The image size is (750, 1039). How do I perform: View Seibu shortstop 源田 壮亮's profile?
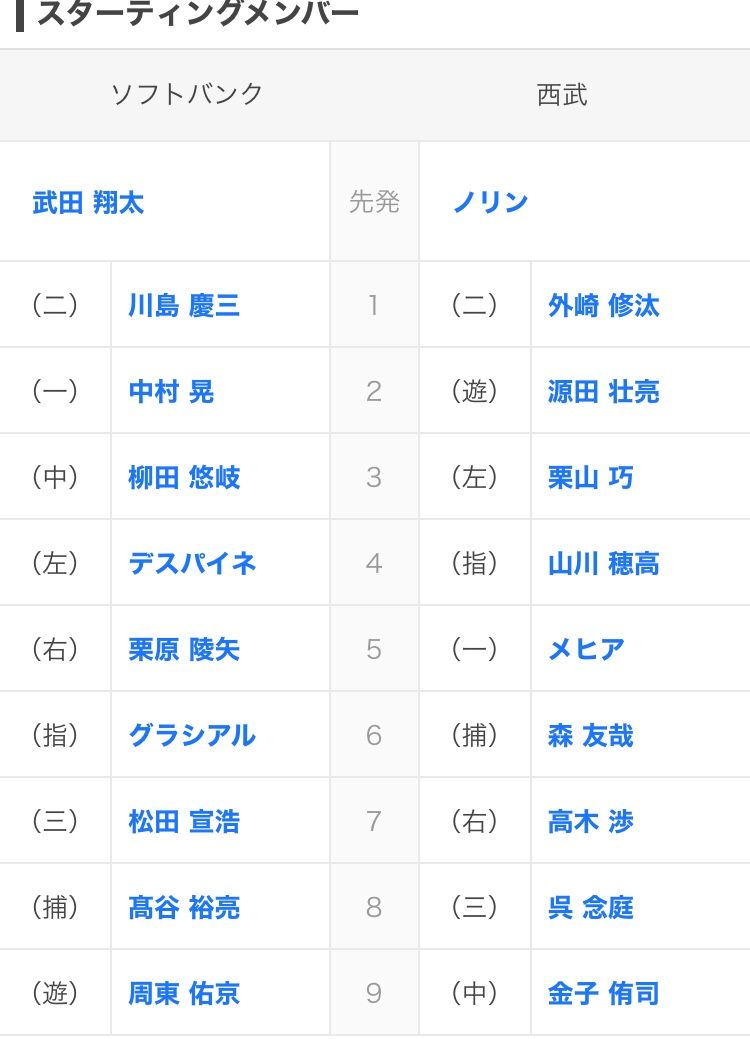click(603, 391)
